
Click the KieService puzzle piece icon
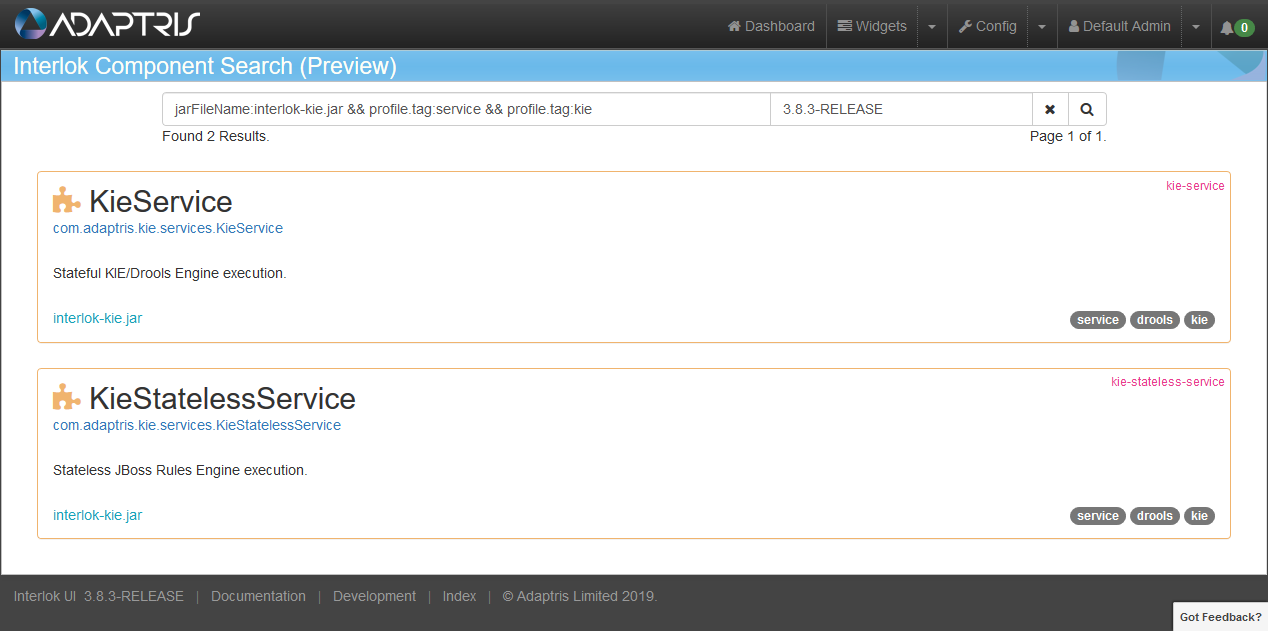66,200
